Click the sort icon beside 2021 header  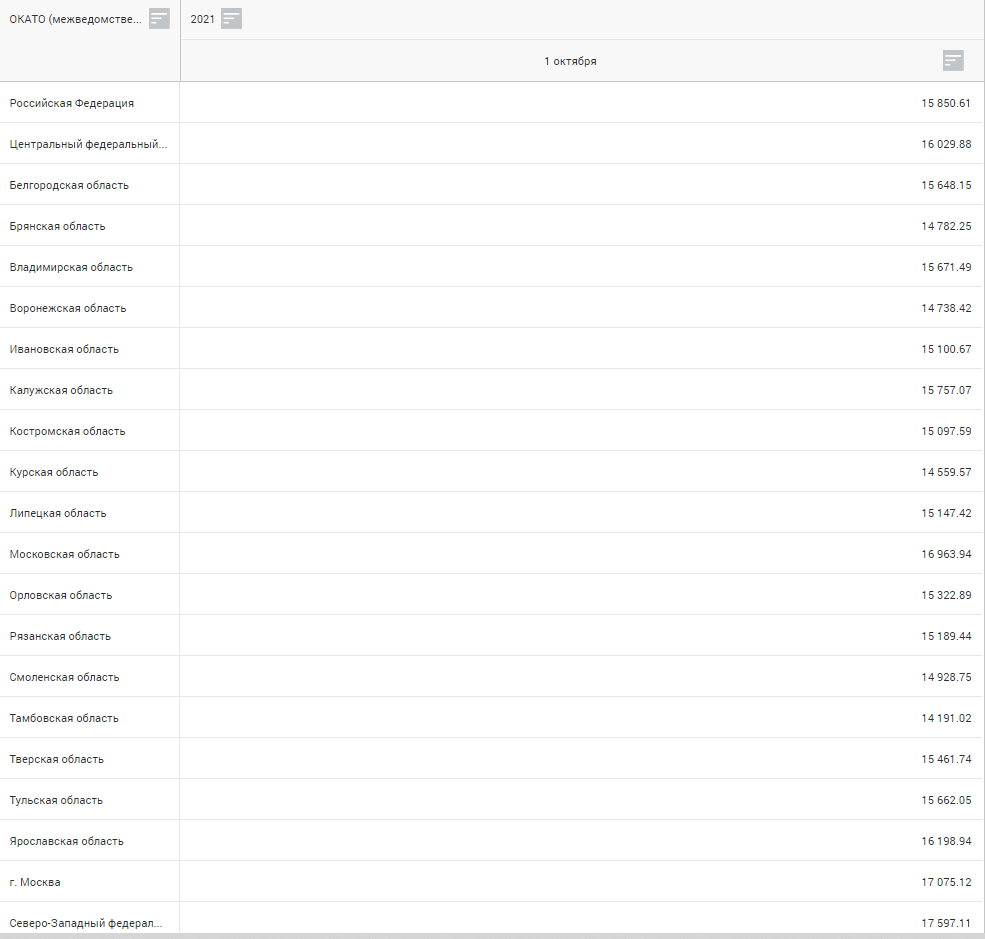coord(231,18)
